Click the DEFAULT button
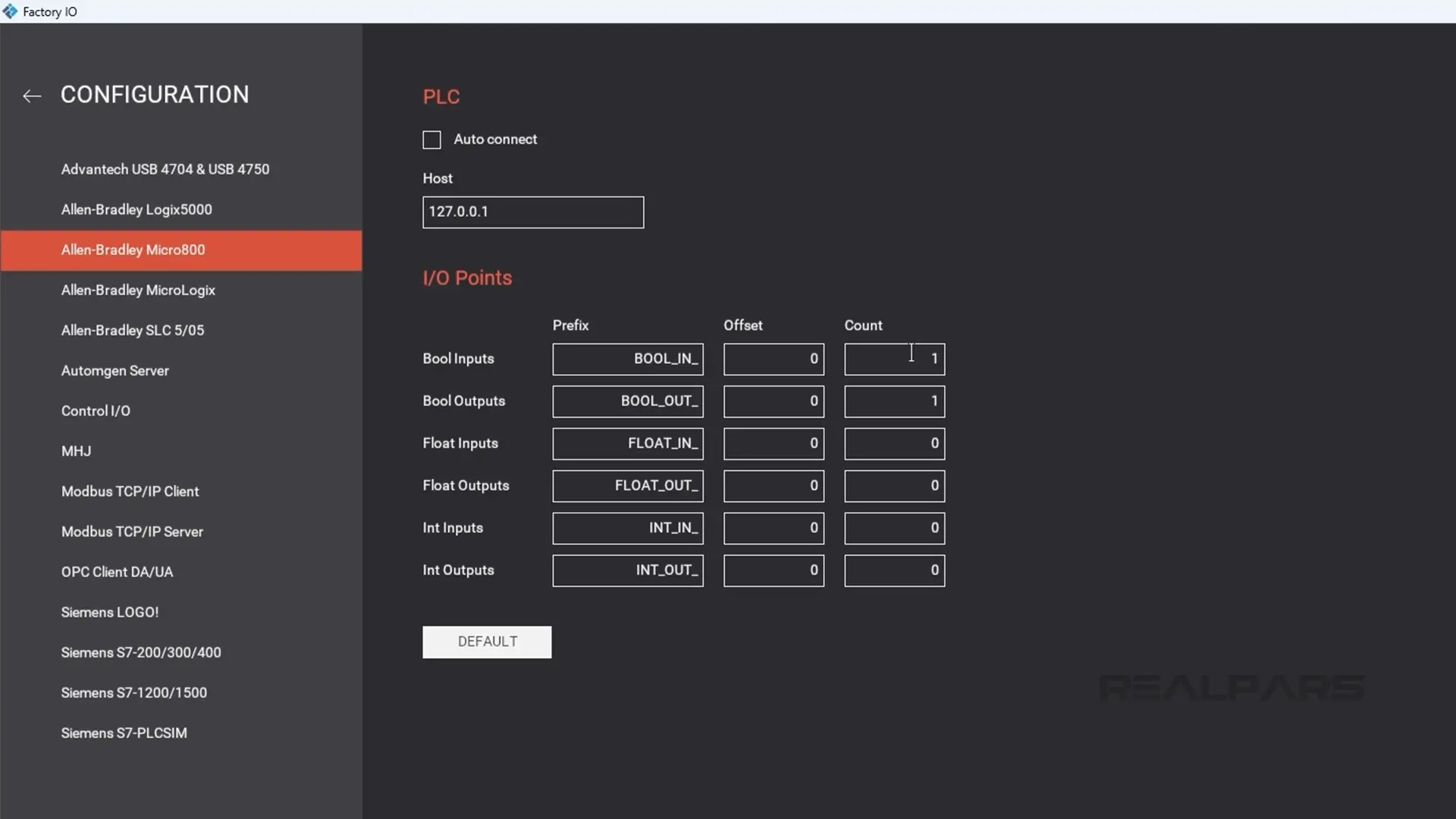Screen dimensions: 1456x819 487,642
